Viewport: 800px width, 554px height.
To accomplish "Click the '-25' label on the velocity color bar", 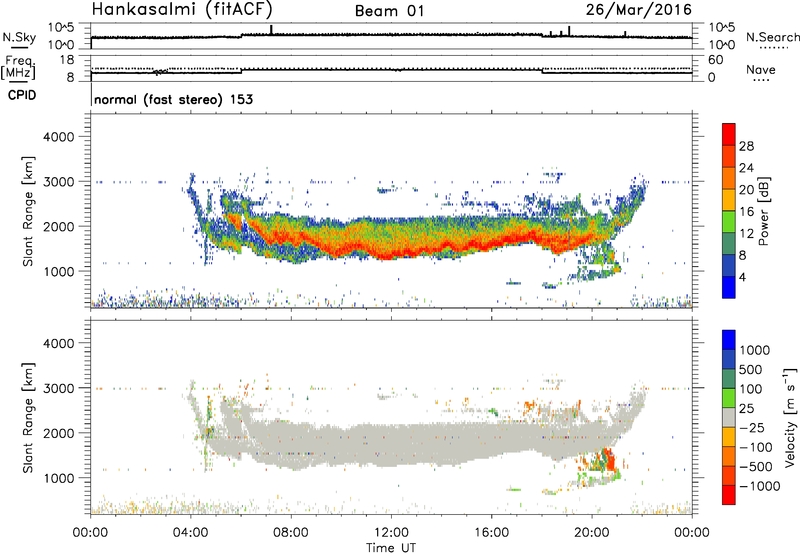I will pyautogui.click(x=752, y=428).
